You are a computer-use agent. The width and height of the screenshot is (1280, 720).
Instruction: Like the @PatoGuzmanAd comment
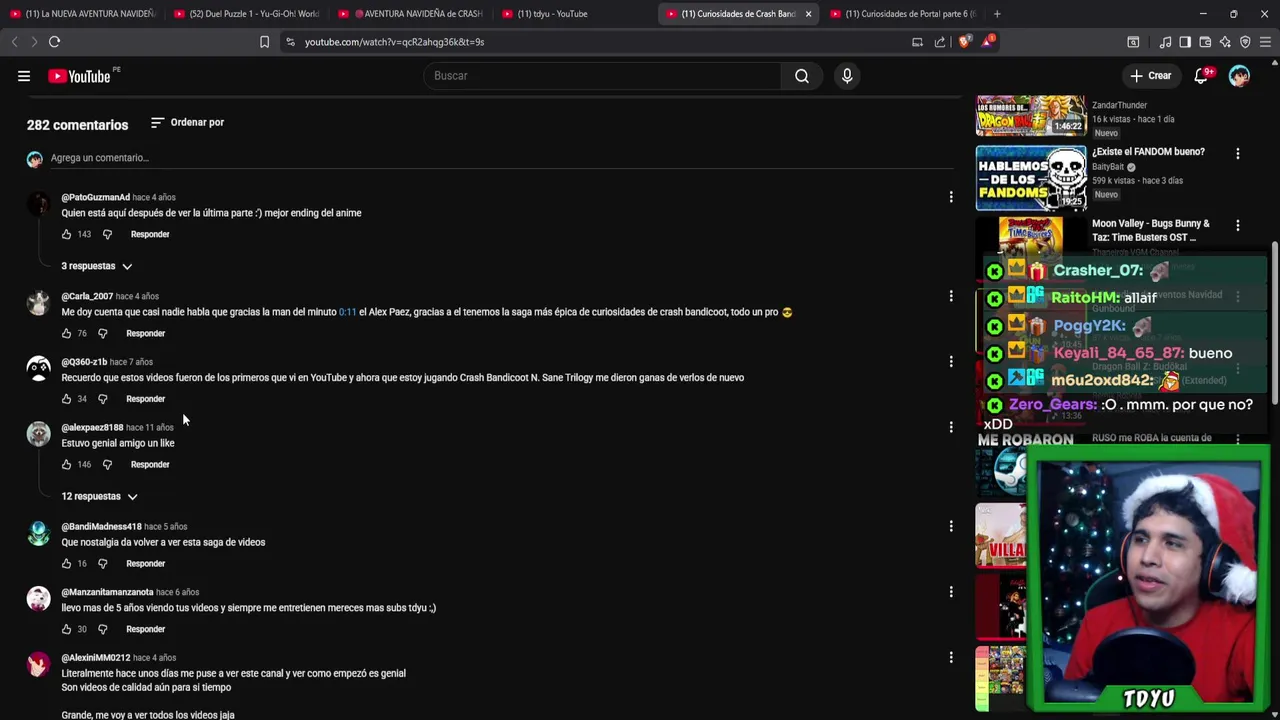pos(67,234)
